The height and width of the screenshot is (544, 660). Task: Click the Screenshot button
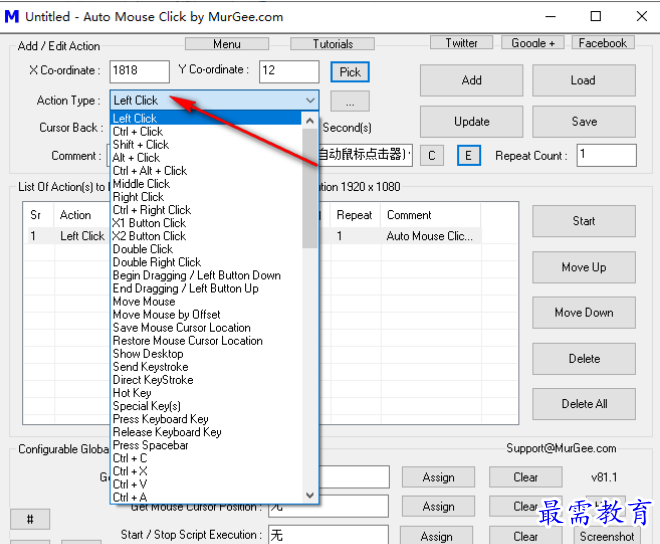point(607,536)
